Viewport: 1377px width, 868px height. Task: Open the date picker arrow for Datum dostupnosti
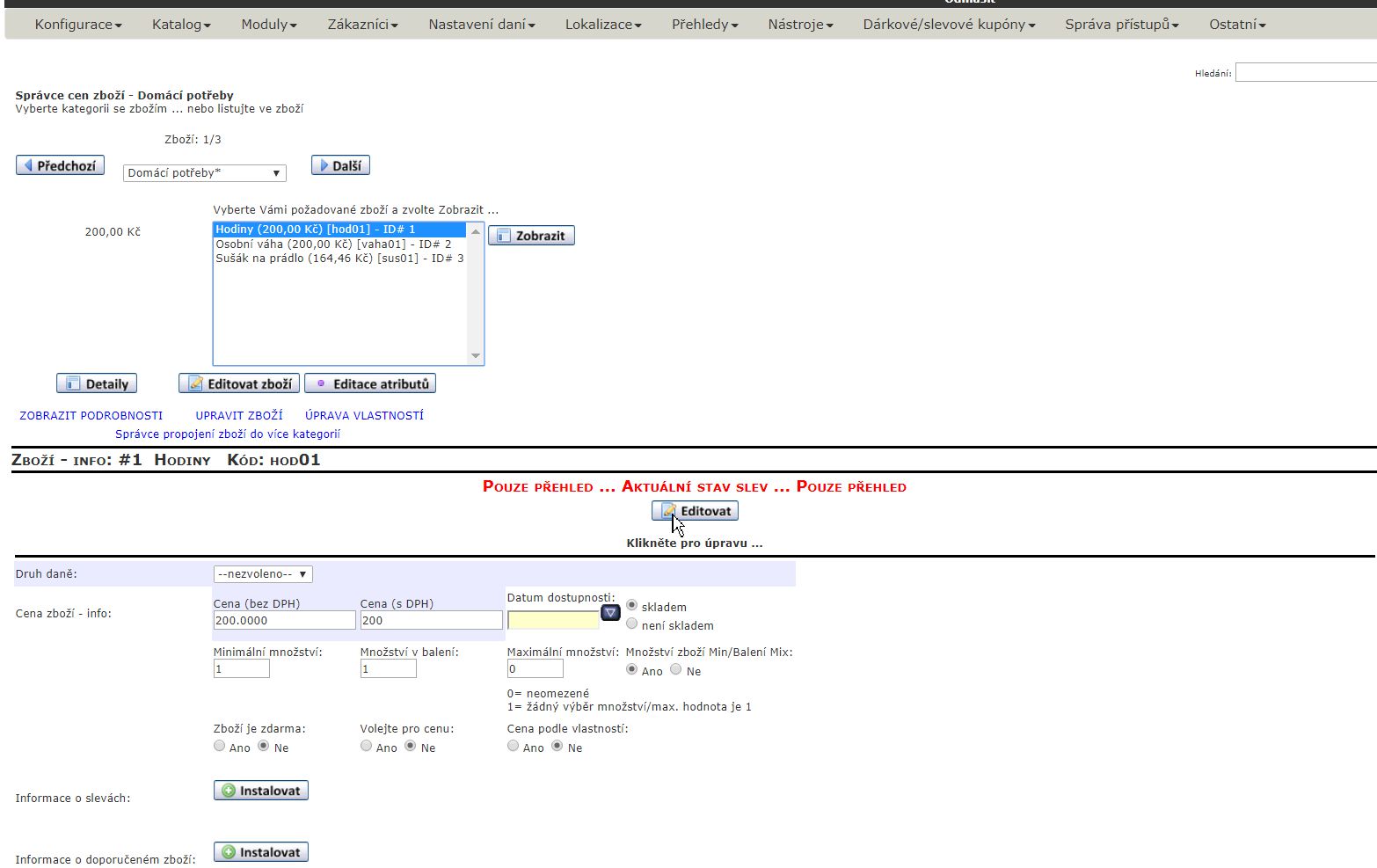(x=610, y=612)
